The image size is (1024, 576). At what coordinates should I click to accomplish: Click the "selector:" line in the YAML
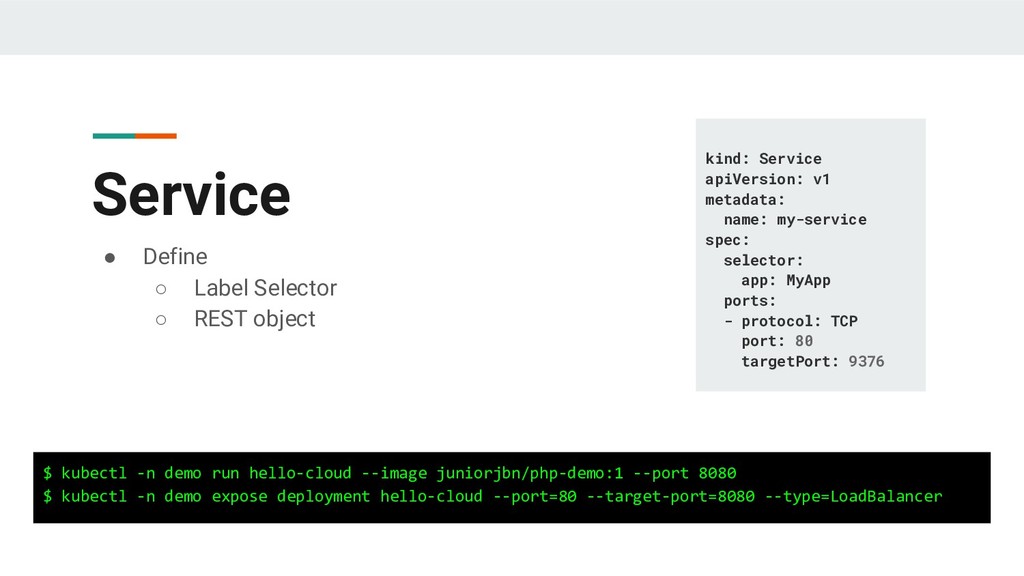tap(763, 260)
